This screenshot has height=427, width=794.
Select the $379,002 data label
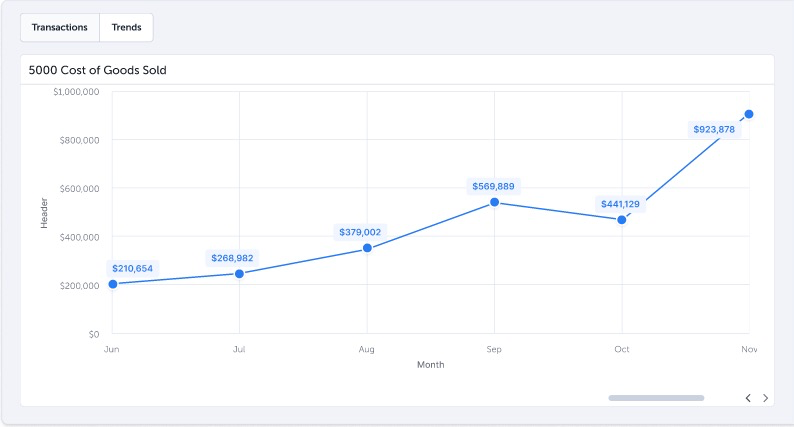(x=359, y=232)
